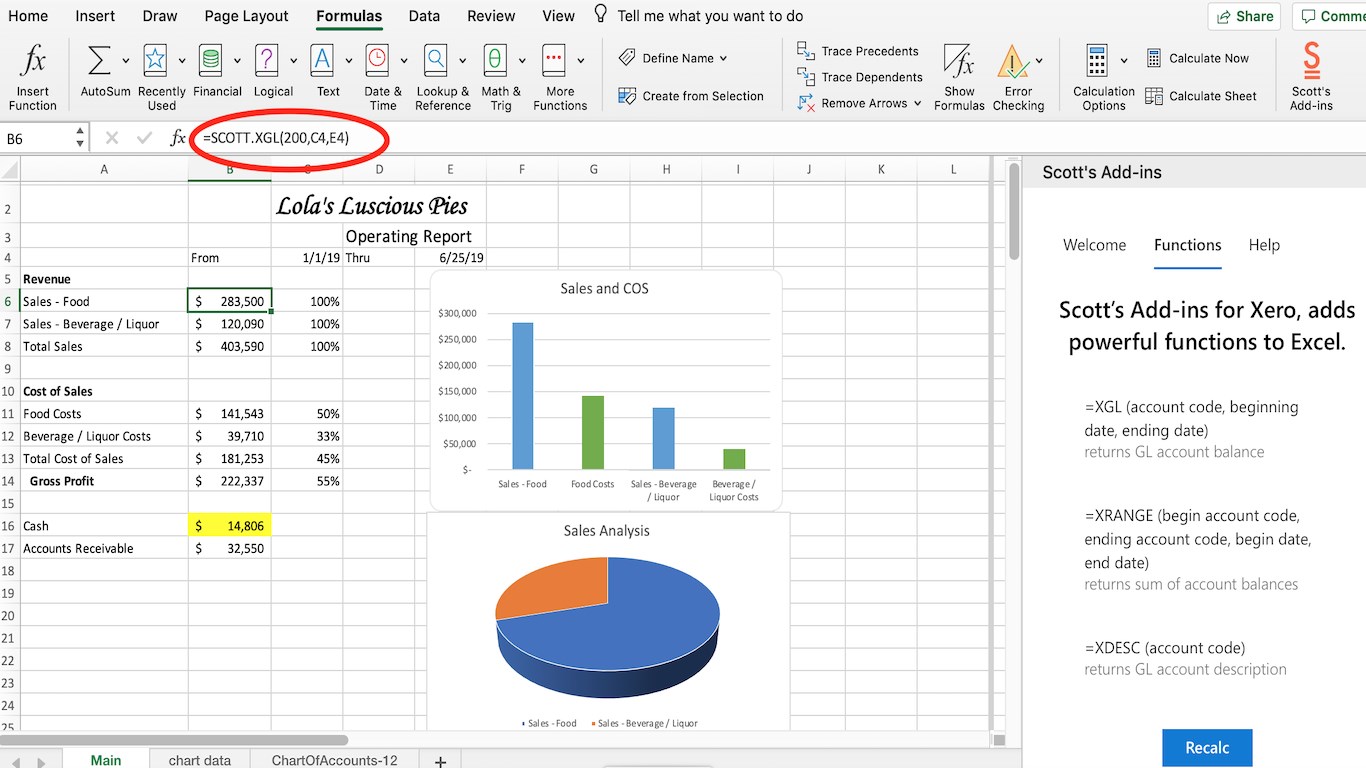Click the Name Box showing B6
Viewport: 1366px width, 768px height.
(39, 138)
